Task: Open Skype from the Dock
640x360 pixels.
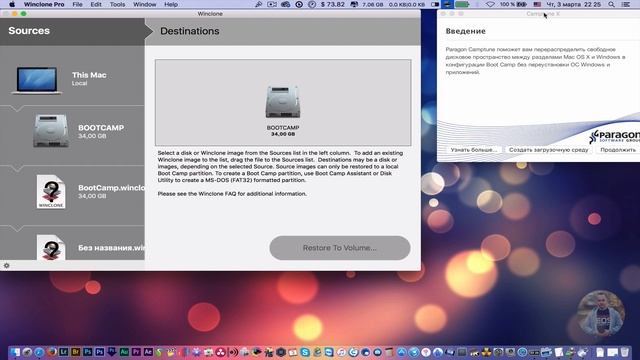Action: pyautogui.click(x=305, y=352)
